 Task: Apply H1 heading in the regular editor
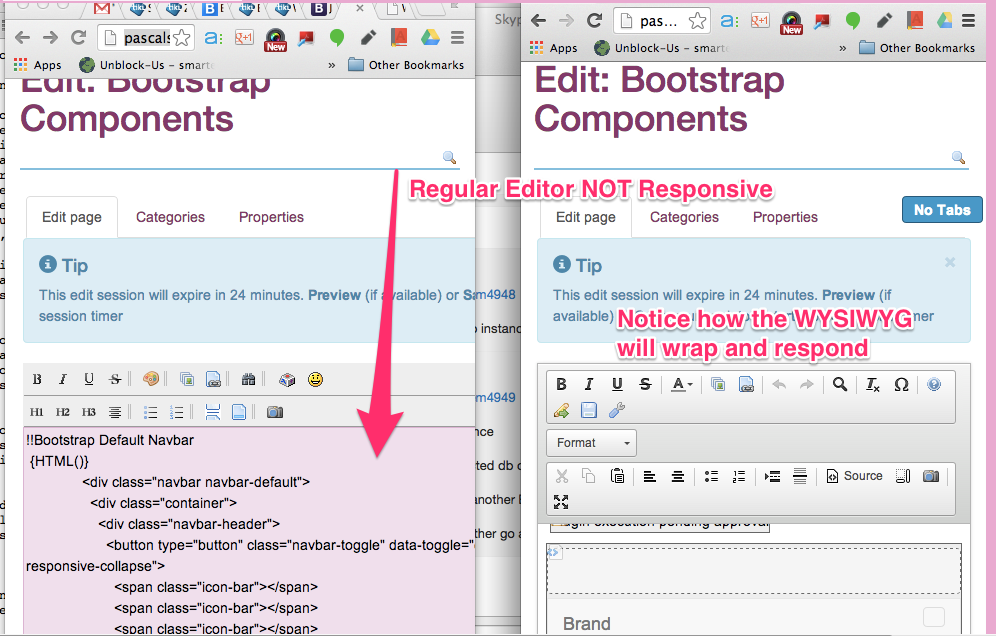coord(37,412)
